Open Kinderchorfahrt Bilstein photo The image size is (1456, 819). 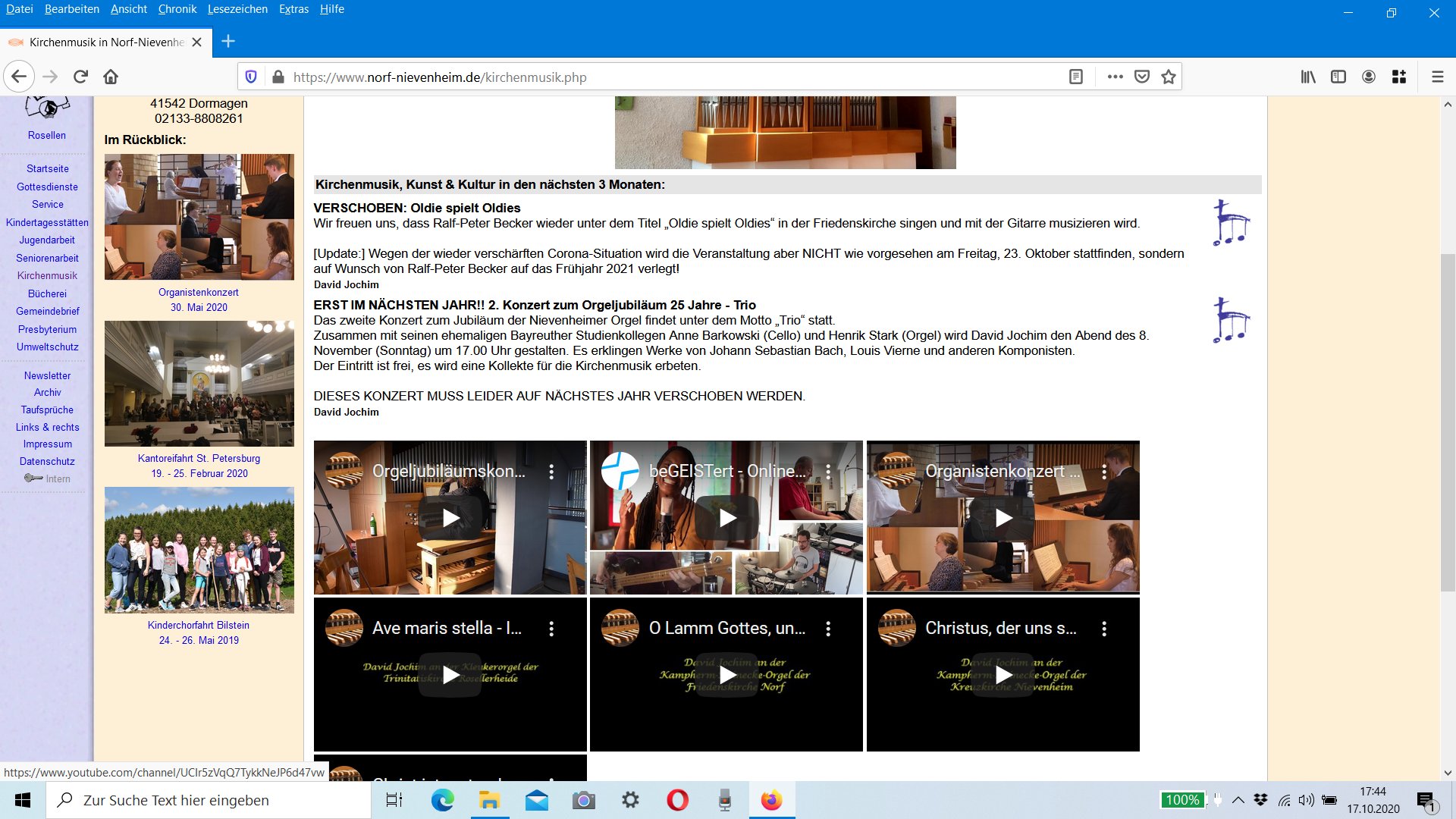click(x=199, y=550)
